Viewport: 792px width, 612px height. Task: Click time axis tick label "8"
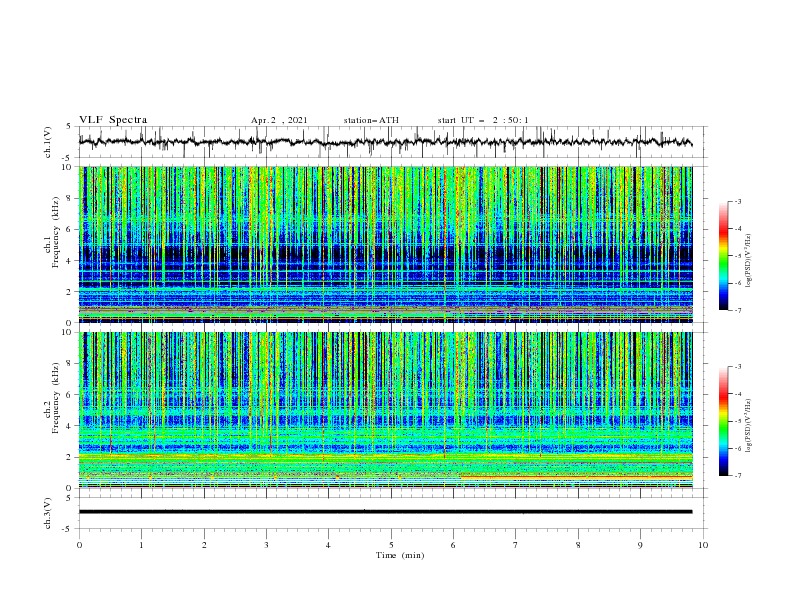coord(578,545)
